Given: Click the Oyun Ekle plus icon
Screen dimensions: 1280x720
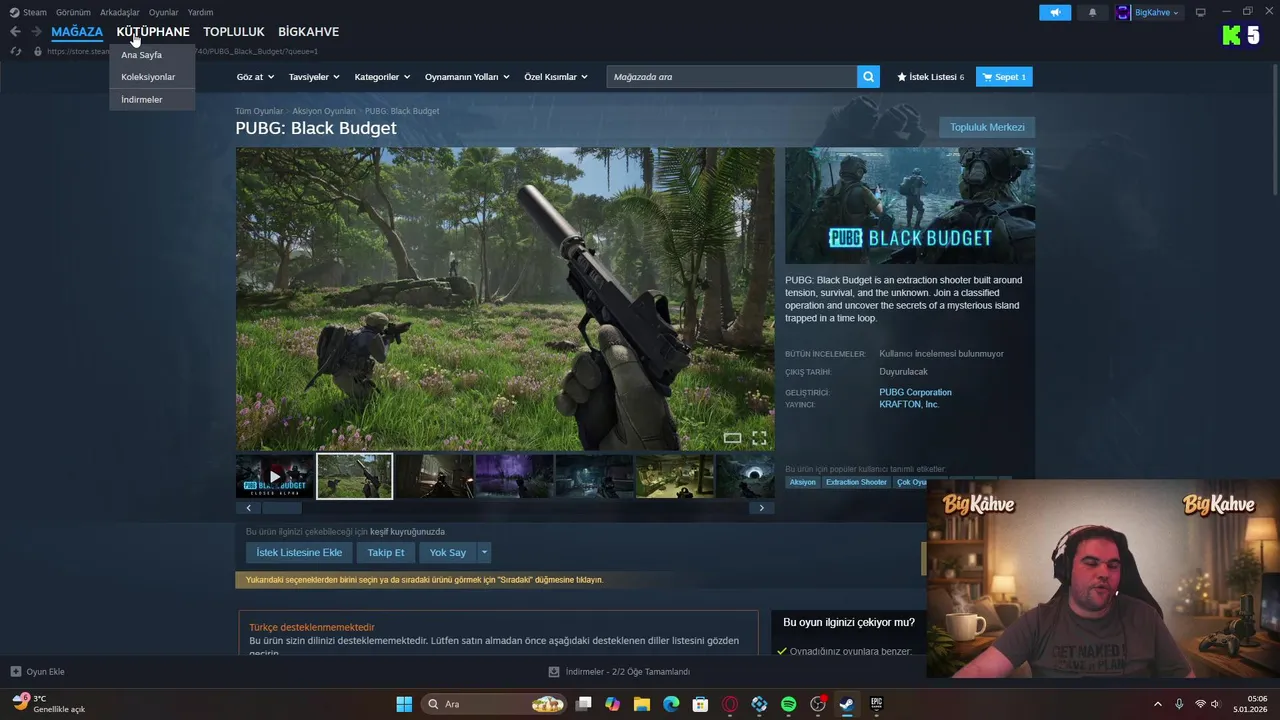Looking at the screenshot, I should (x=15, y=672).
